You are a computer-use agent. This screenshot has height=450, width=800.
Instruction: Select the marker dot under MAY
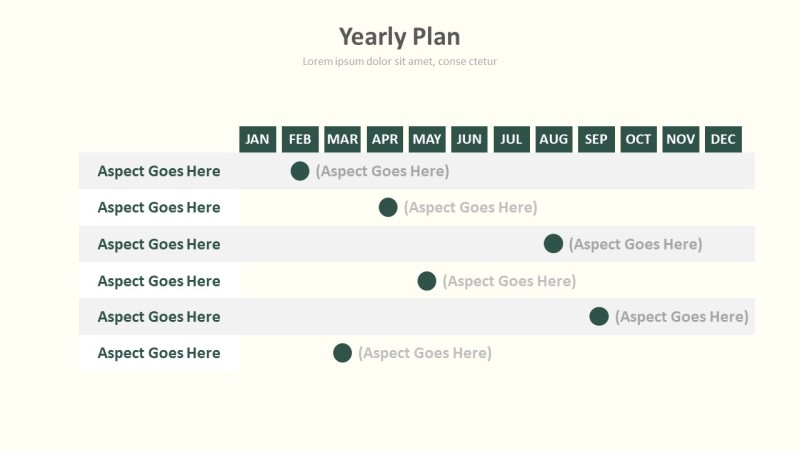coord(427,281)
